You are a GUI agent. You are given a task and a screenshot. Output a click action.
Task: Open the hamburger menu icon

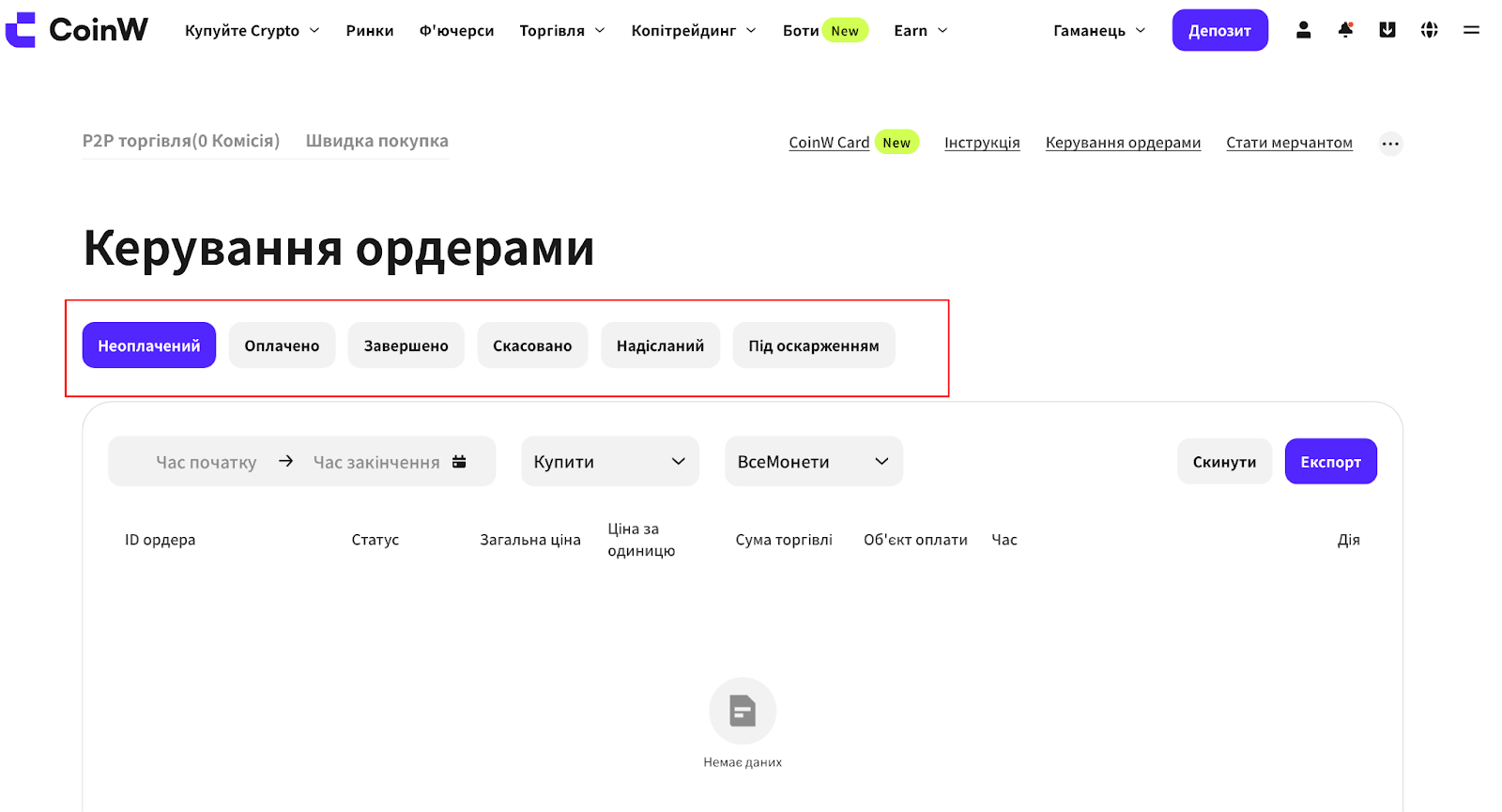(1471, 30)
